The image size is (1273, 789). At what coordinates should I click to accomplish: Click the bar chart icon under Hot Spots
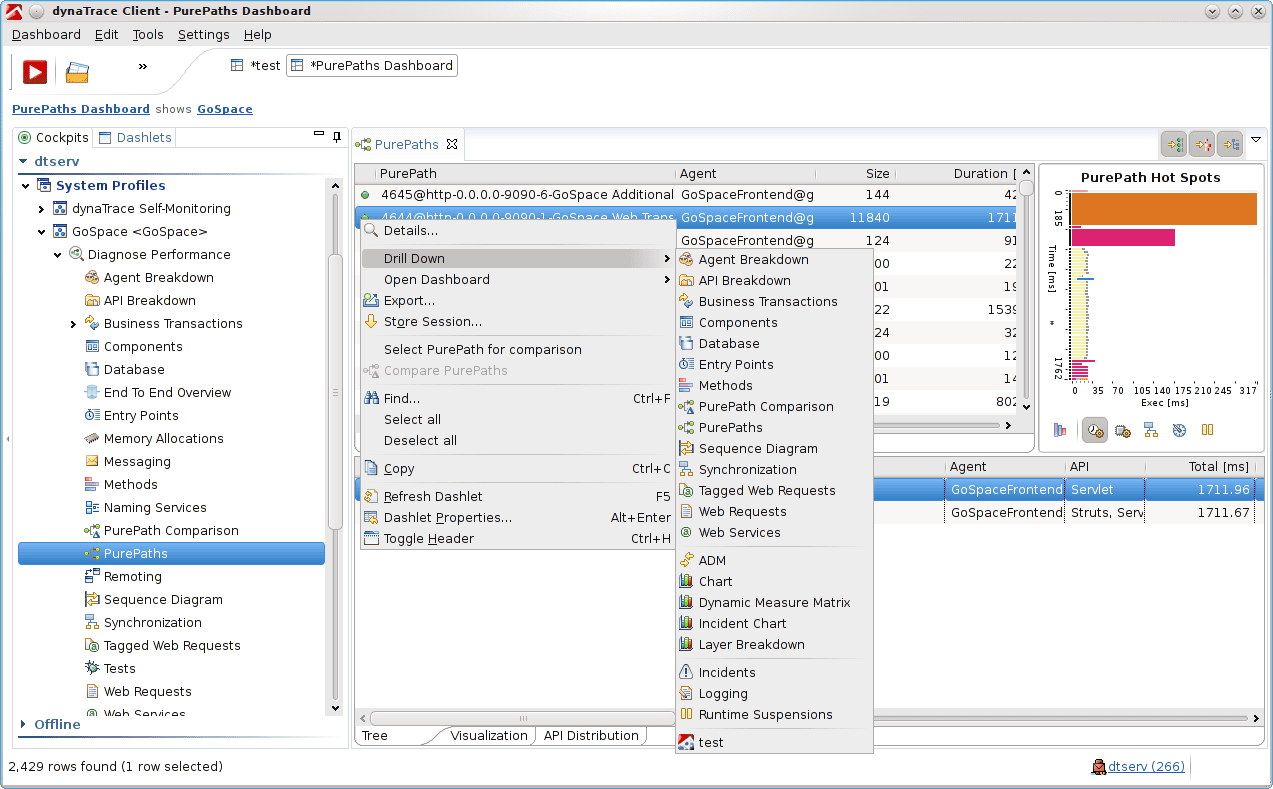point(1060,430)
